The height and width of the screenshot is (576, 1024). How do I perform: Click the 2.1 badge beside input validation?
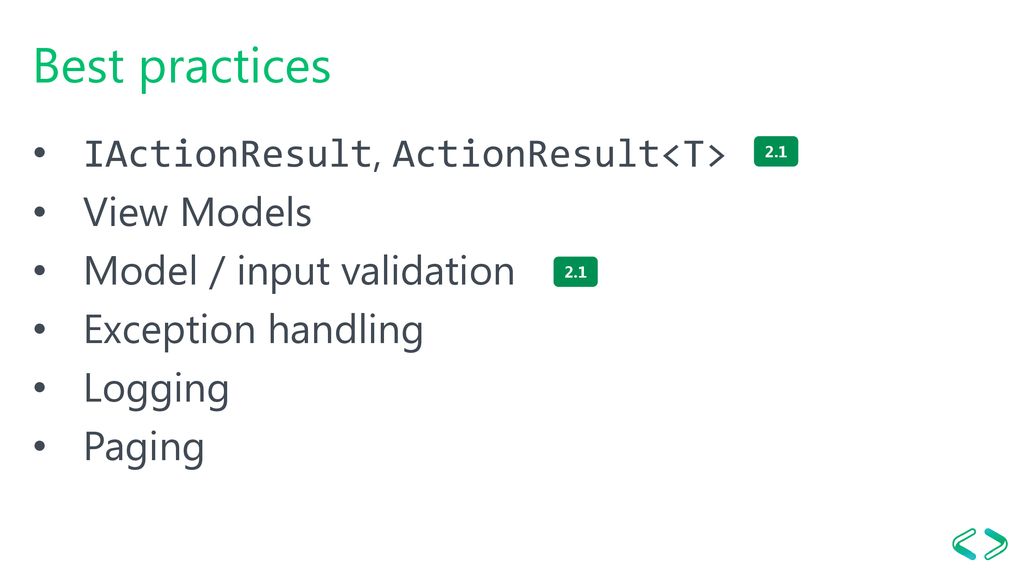(575, 272)
